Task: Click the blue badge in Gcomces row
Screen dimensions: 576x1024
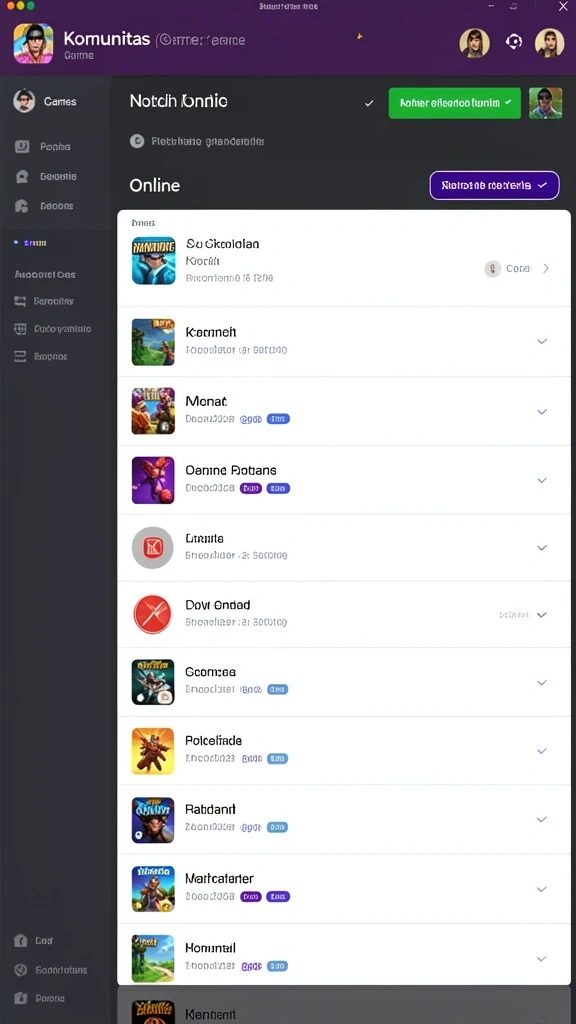Action: 278,689
